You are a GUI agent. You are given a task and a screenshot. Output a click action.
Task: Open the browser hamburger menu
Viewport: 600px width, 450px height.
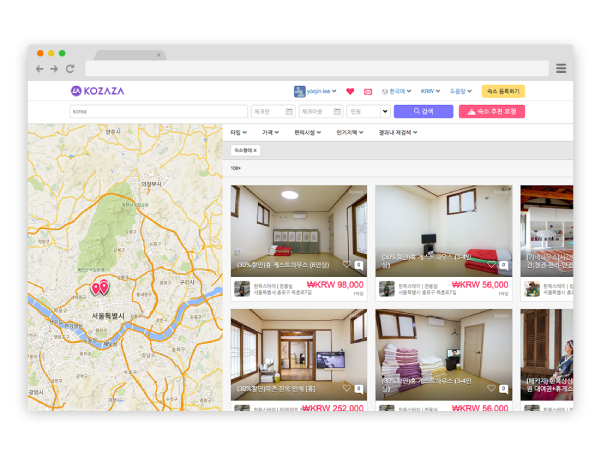(561, 68)
